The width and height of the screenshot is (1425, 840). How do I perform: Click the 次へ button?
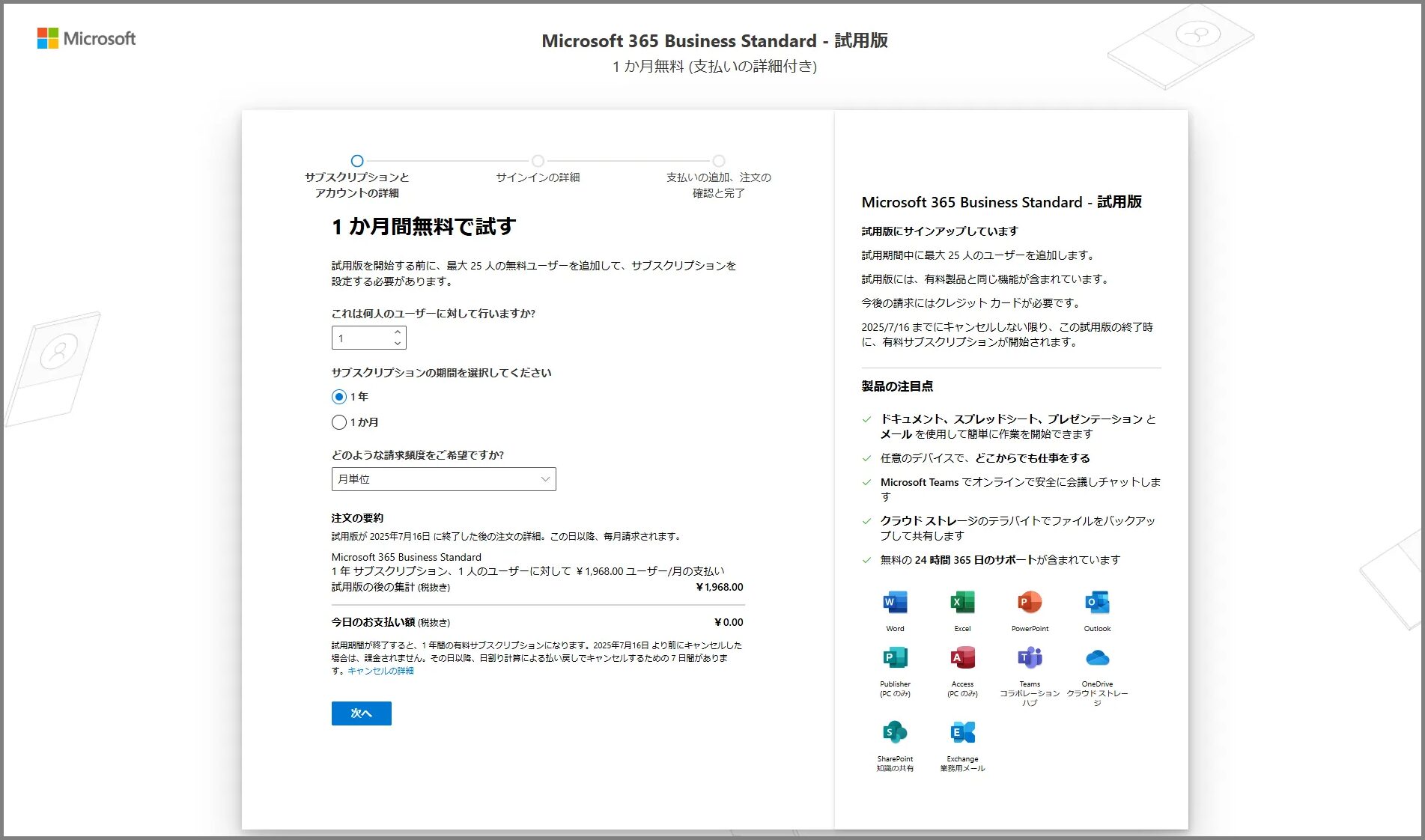362,713
